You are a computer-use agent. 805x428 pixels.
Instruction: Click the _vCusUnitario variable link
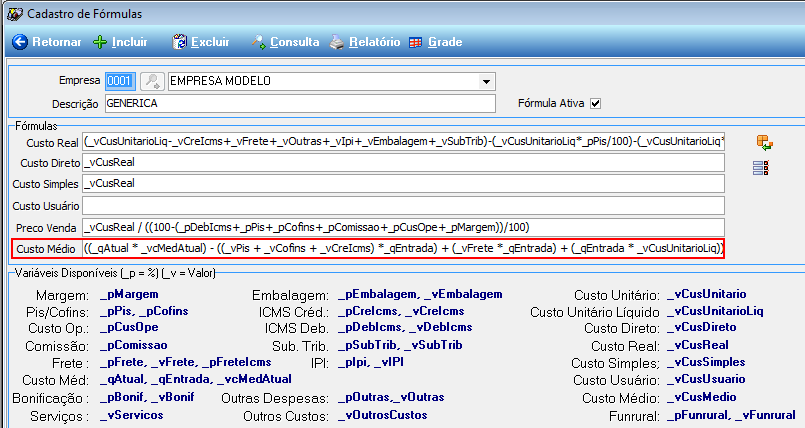706,295
